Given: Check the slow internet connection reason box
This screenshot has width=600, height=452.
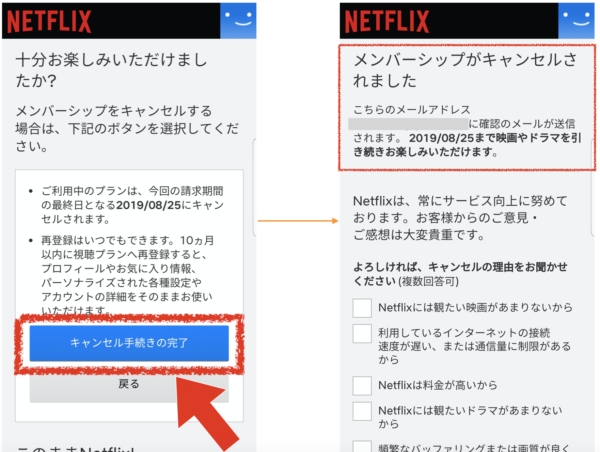Looking at the screenshot, I should coord(362,333).
